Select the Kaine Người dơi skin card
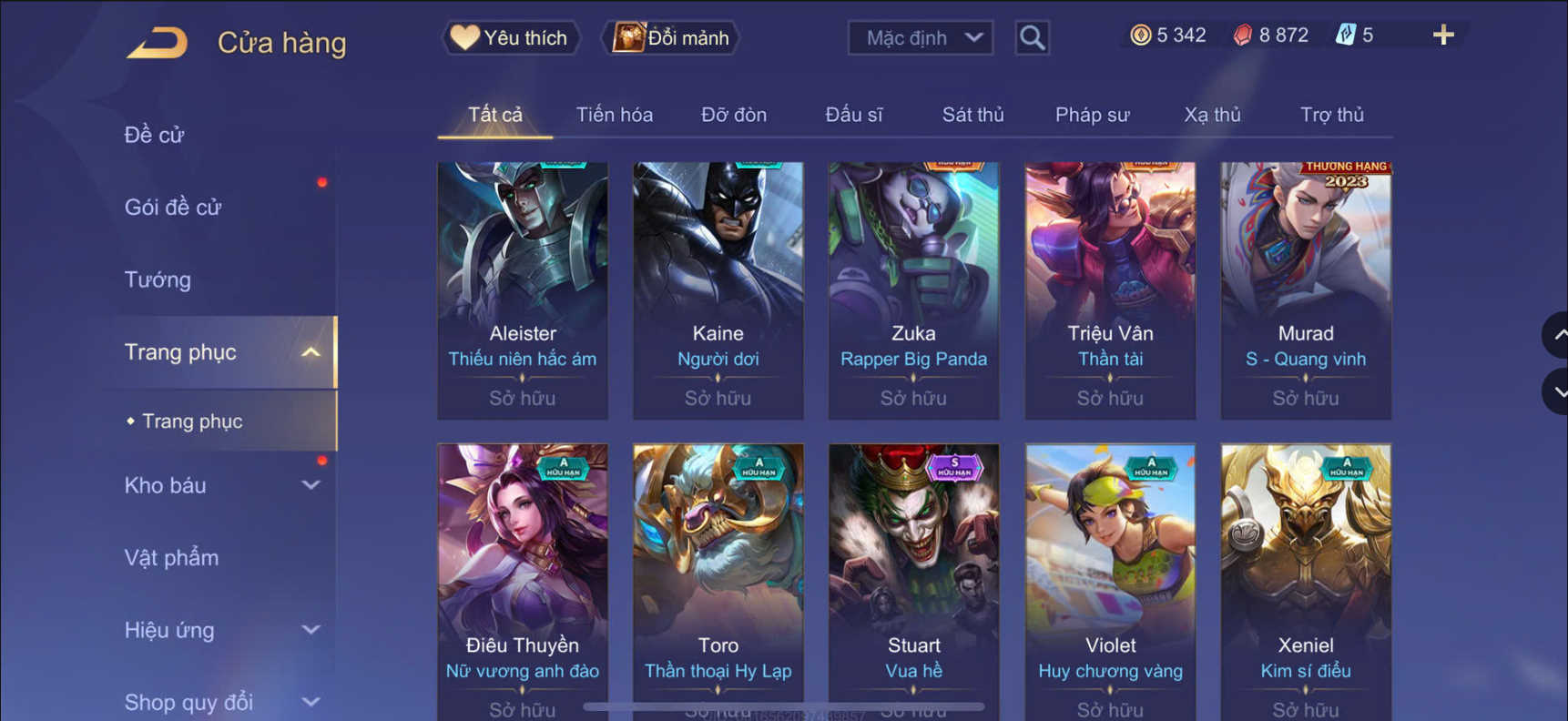 [718, 290]
